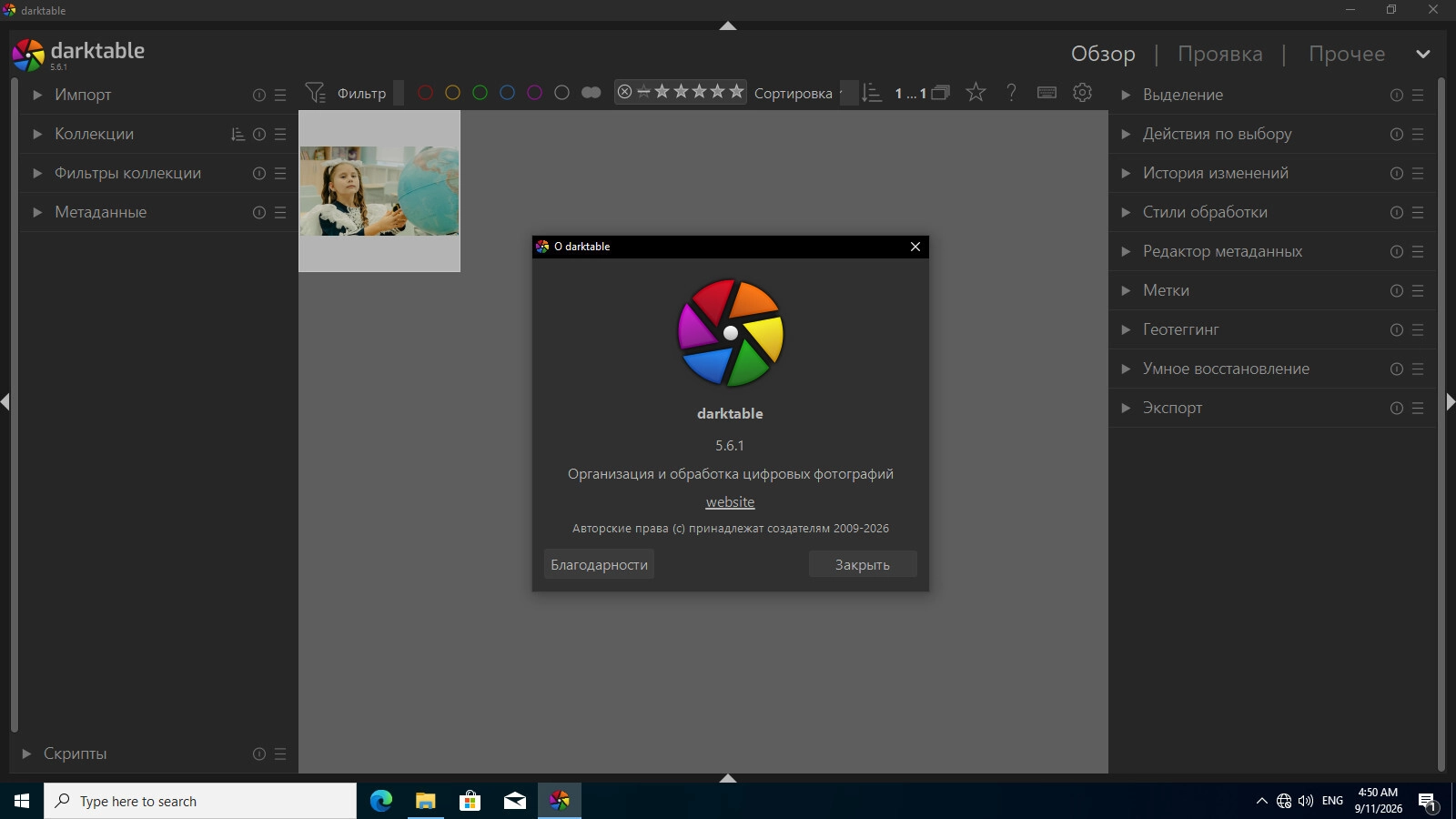This screenshot has height=819, width=1456.
Task: Toggle image grouping icon
Action: (x=941, y=93)
